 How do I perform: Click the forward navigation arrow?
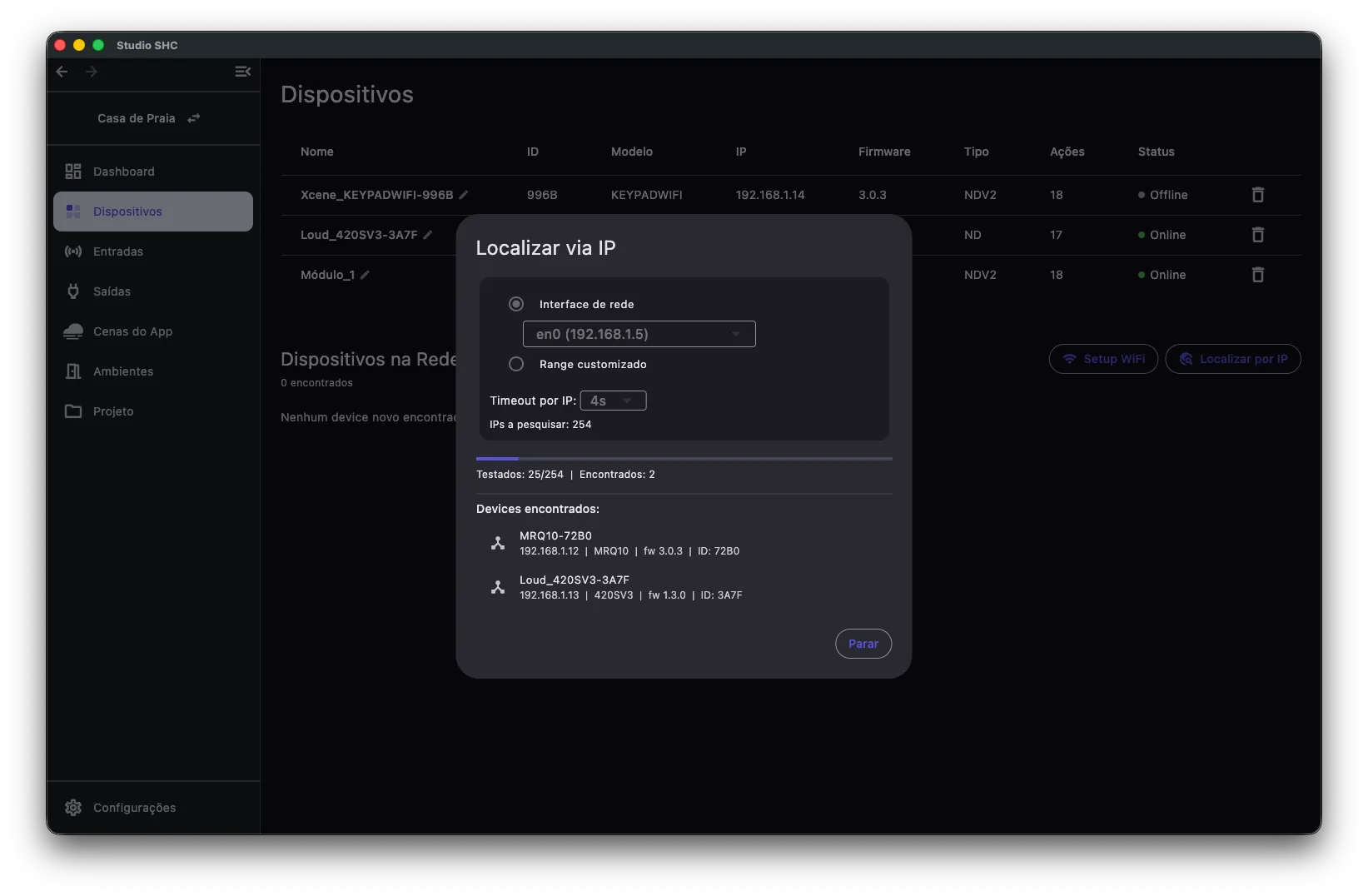tap(92, 72)
